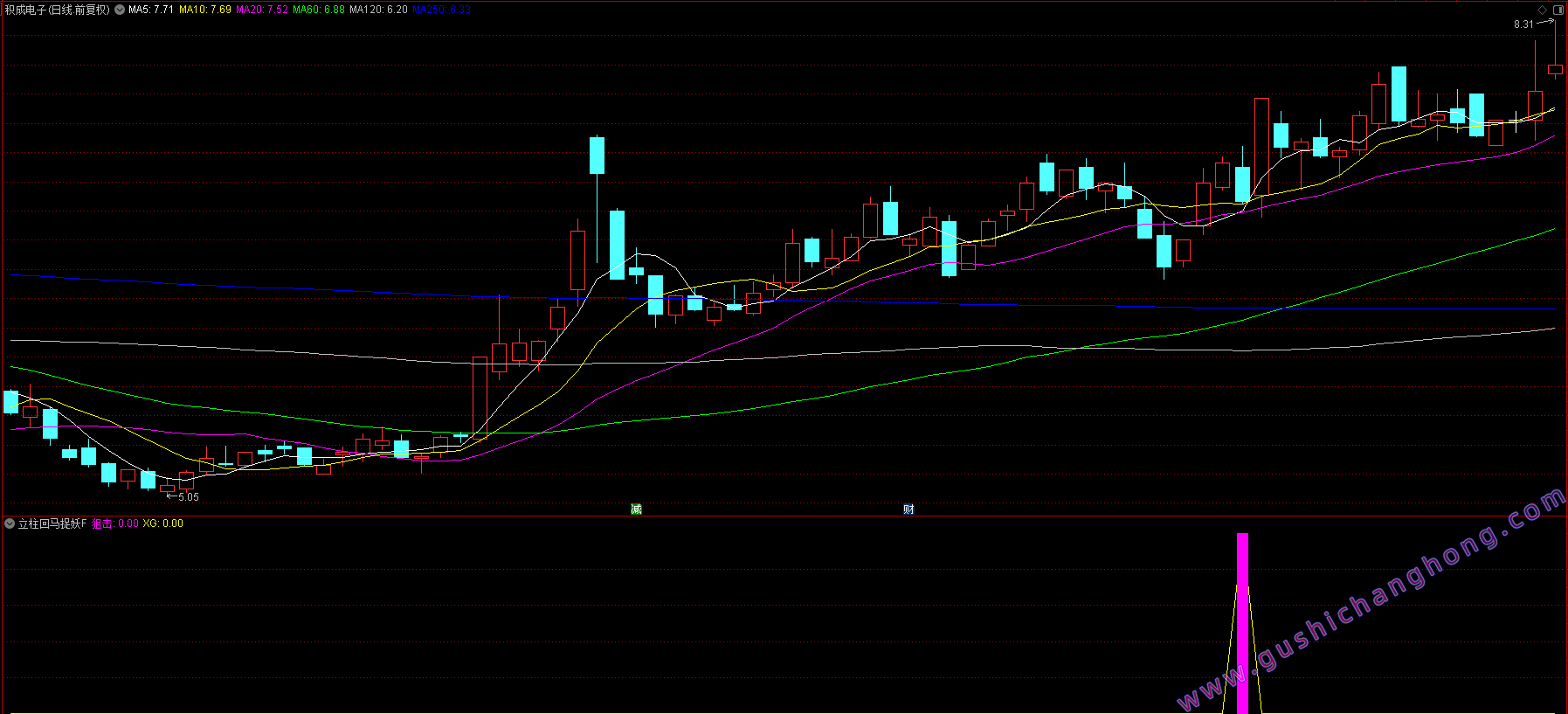The height and width of the screenshot is (714, 1568).
Task: Select the last red candlestick near 8.31
Action: click(1555, 69)
